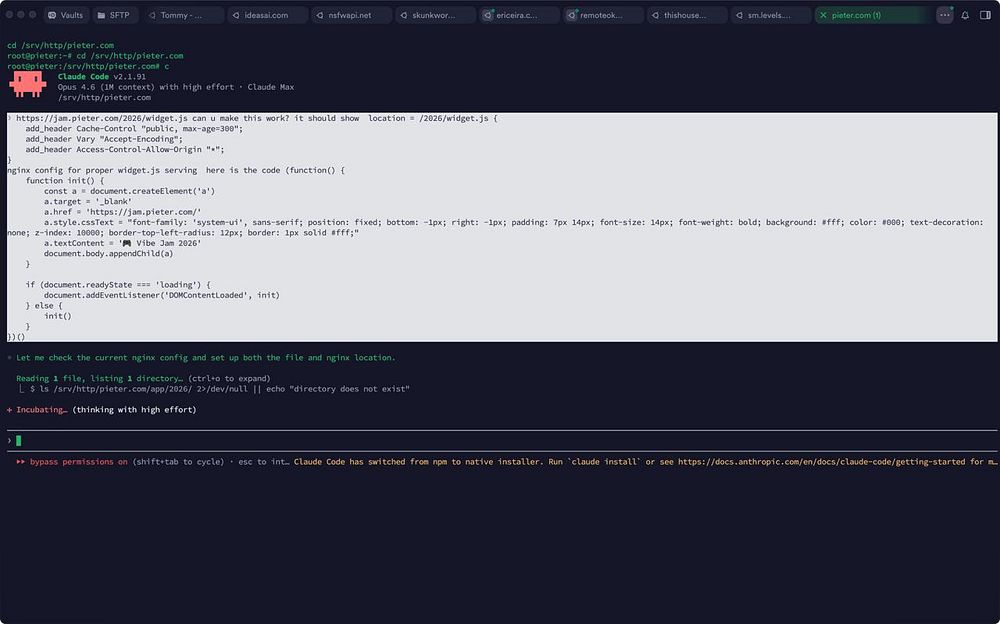This screenshot has width=1000, height=624.
Task: Click the SFTP folder icon
Action: (101, 15)
